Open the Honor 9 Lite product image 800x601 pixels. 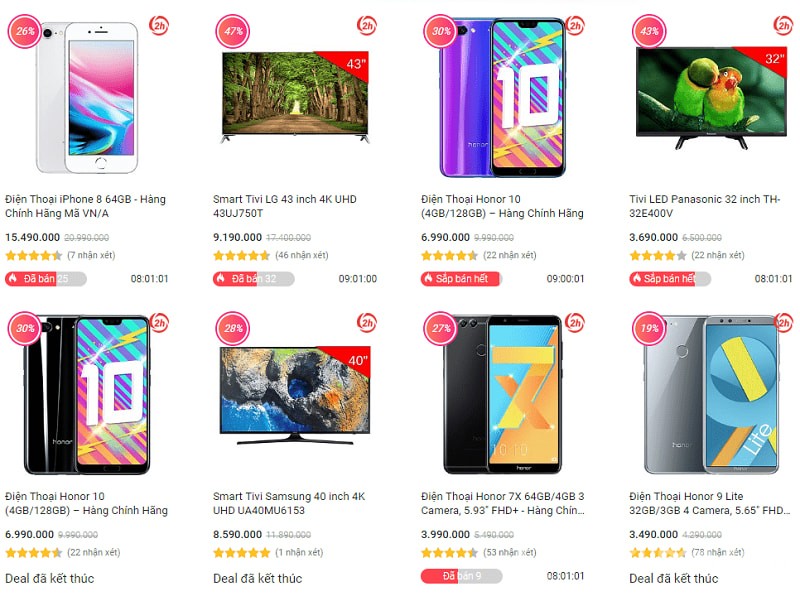pyautogui.click(x=712, y=395)
